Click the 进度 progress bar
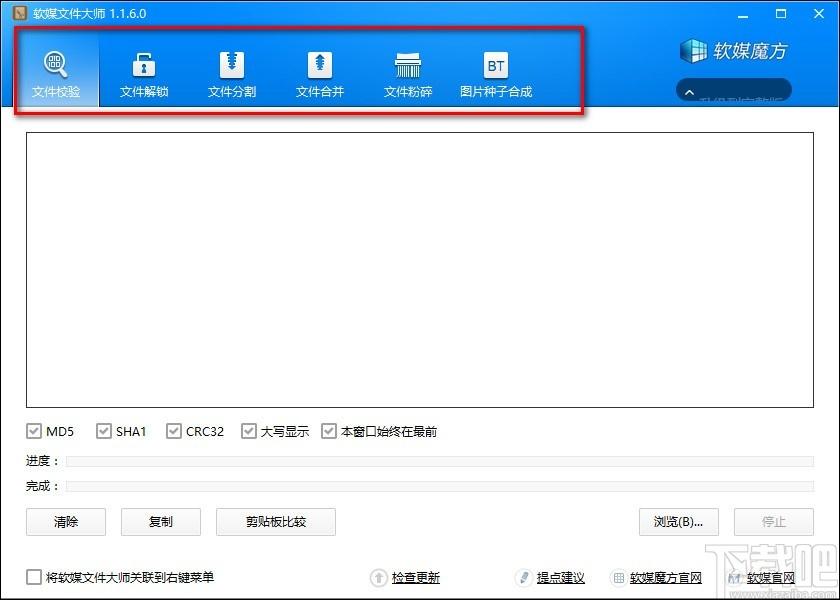 [x=440, y=461]
